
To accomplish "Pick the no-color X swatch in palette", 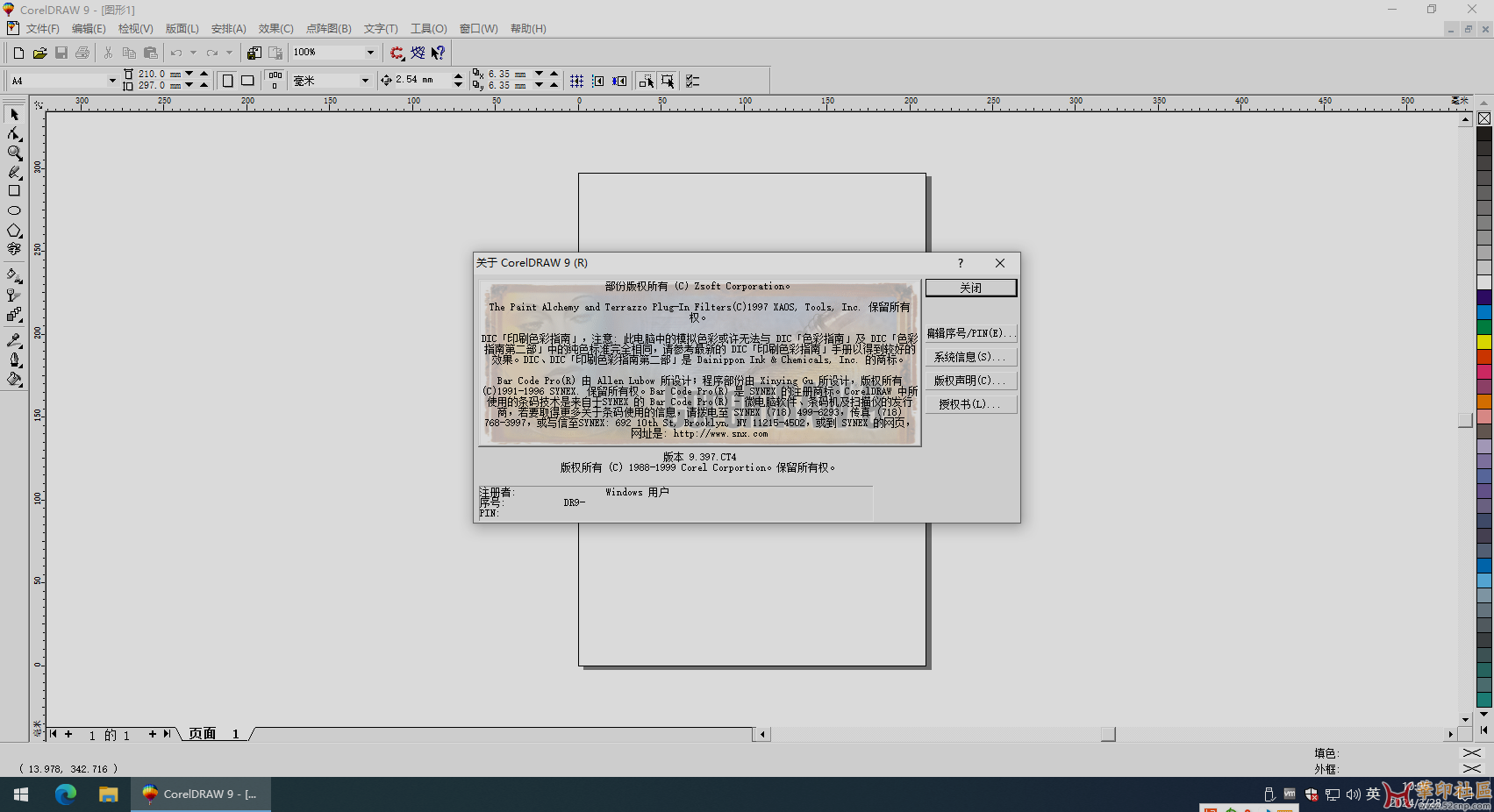I will [x=1484, y=118].
